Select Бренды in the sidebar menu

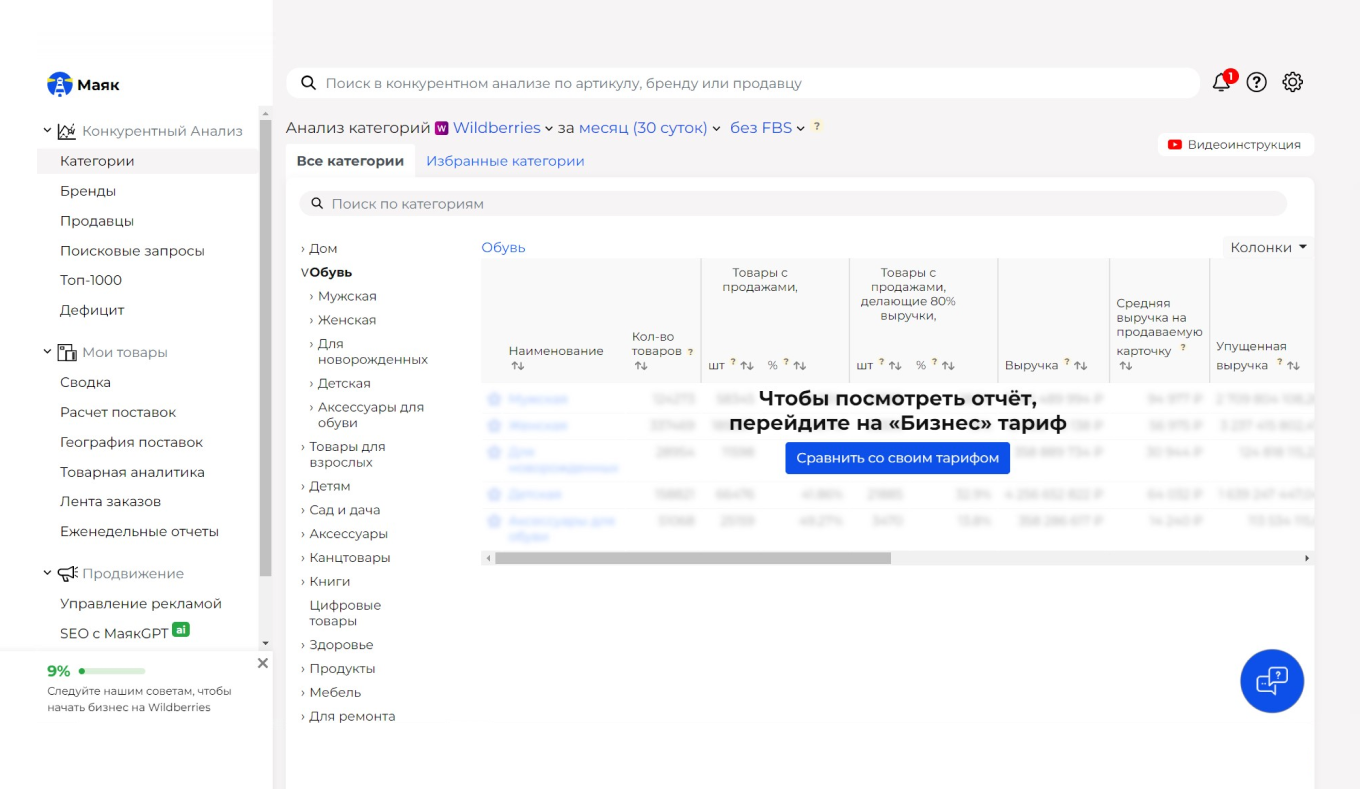pos(88,191)
